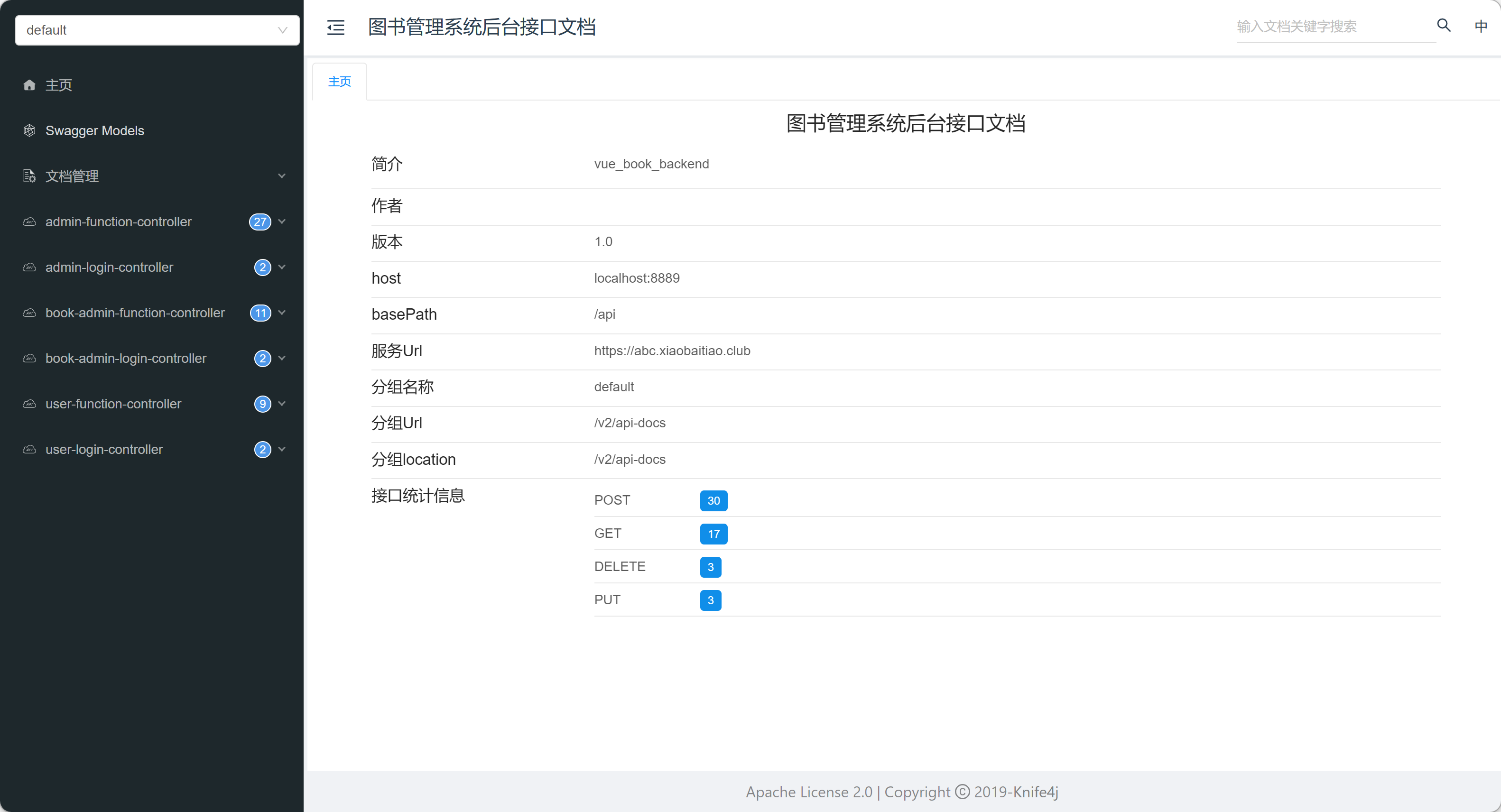Click the POST label in statistics
Image resolution: width=1501 pixels, height=812 pixels.
tap(612, 500)
